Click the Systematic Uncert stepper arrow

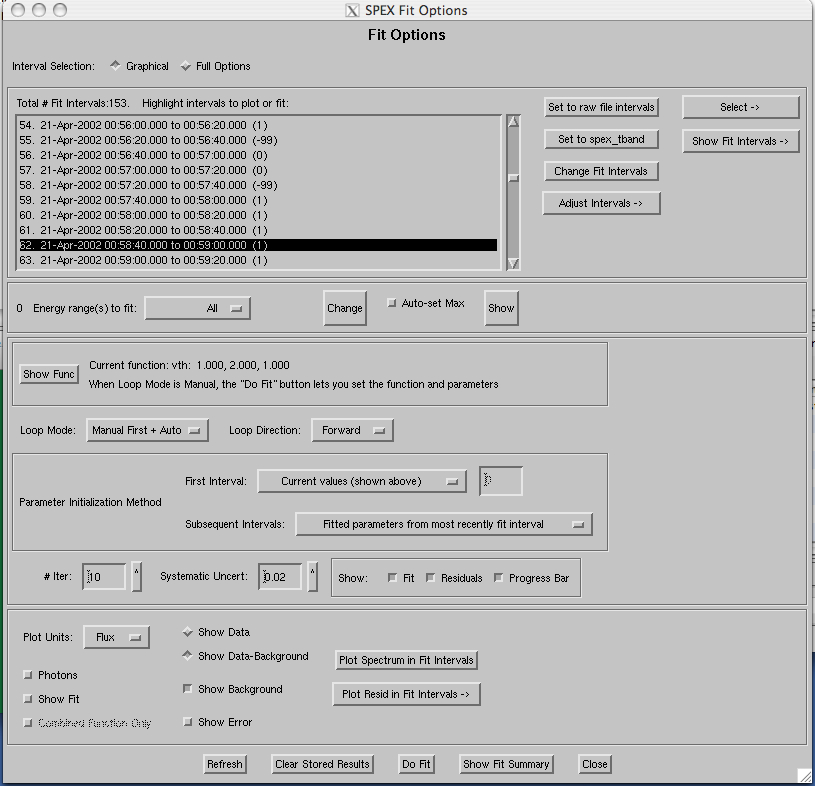(313, 576)
